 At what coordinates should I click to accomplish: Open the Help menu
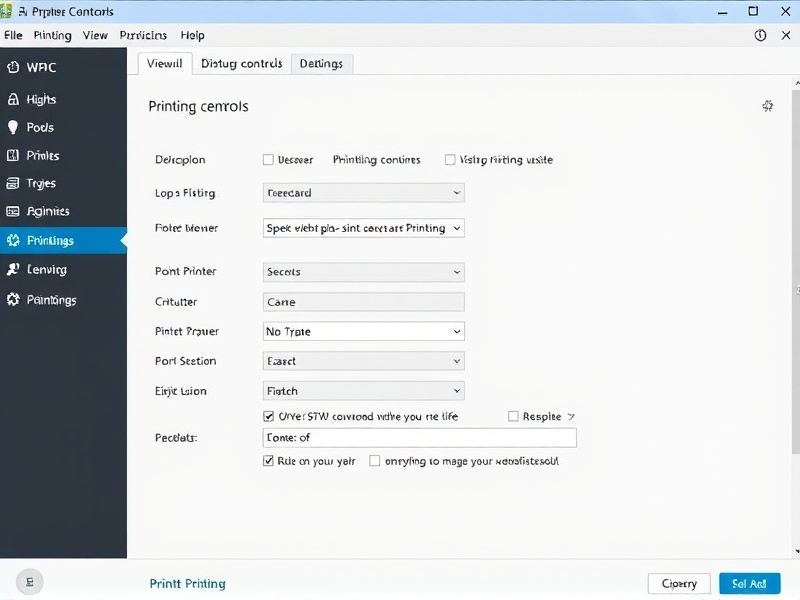[192, 35]
